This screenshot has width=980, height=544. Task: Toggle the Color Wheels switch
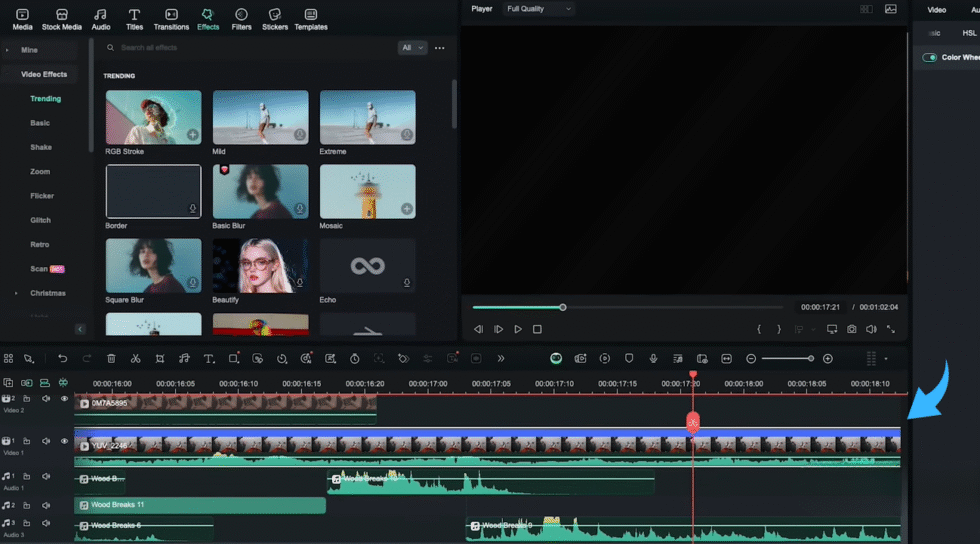[x=929, y=57]
